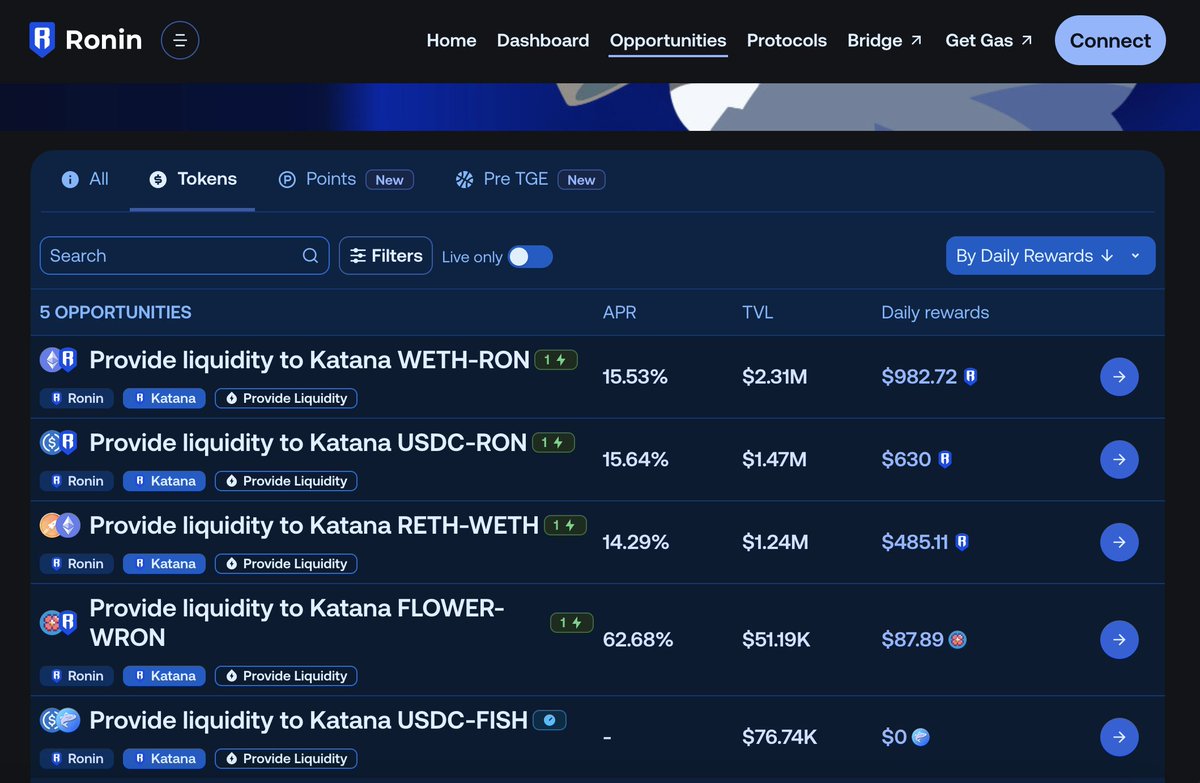Open arrow button for WETH-RON row
Screen dimensions: 1200x783
(x=1119, y=376)
